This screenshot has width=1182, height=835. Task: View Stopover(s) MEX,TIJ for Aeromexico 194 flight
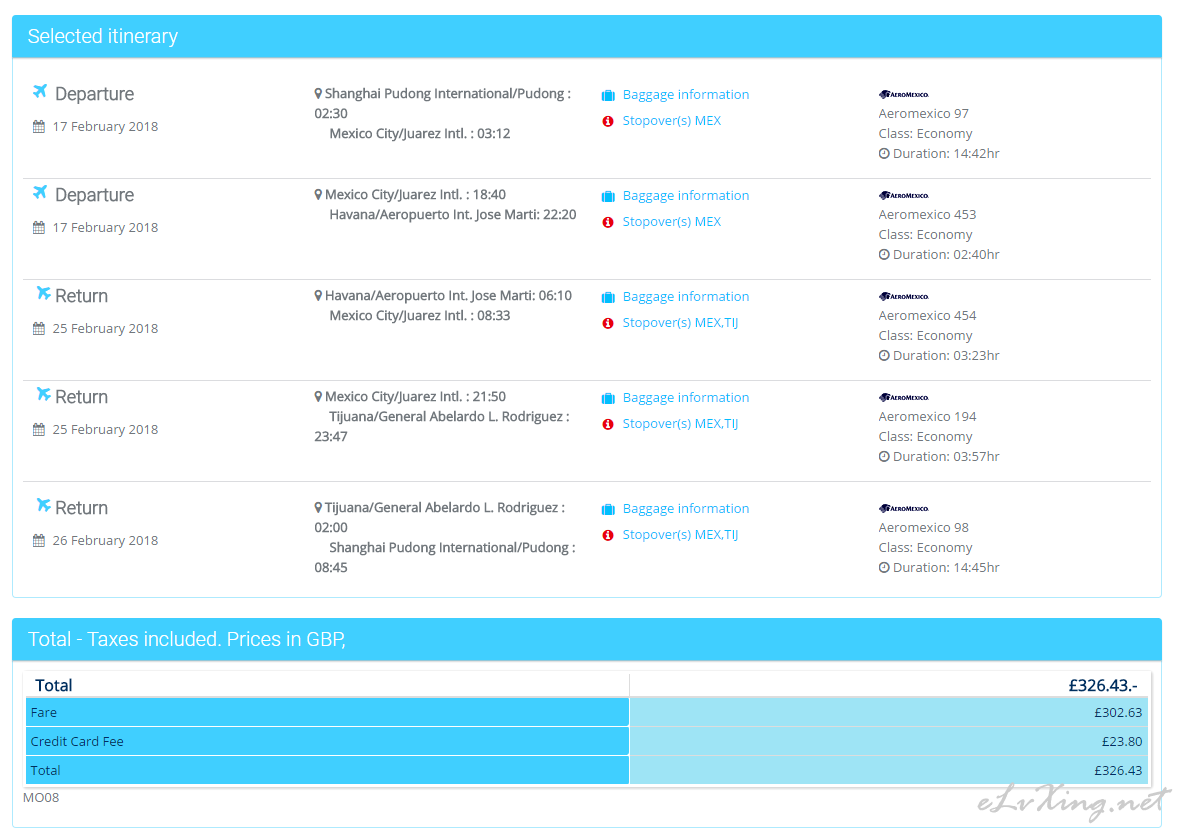pyautogui.click(x=680, y=424)
